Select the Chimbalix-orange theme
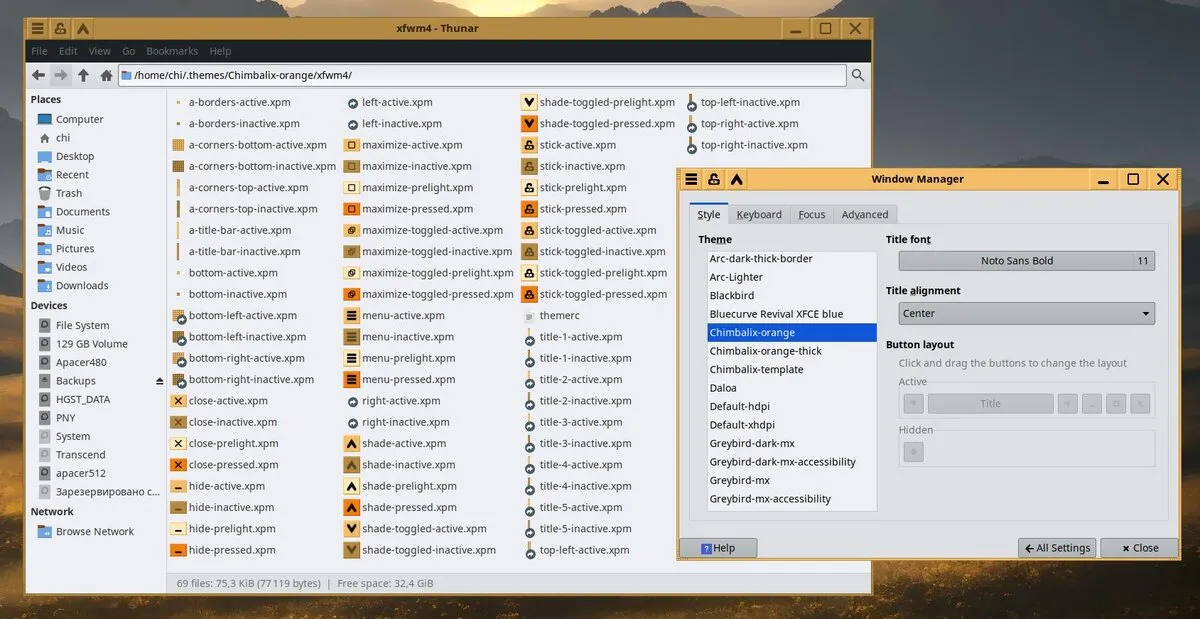Screen dimensions: 1200x619 coord(791,332)
